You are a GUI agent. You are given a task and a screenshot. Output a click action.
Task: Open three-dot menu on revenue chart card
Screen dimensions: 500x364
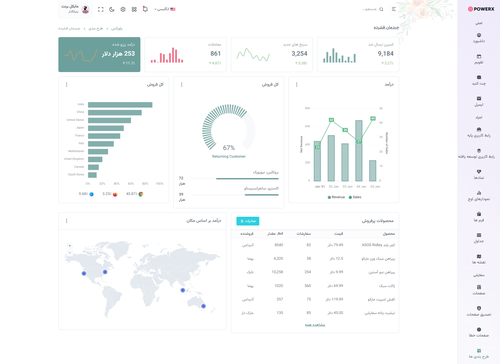pos(297,85)
